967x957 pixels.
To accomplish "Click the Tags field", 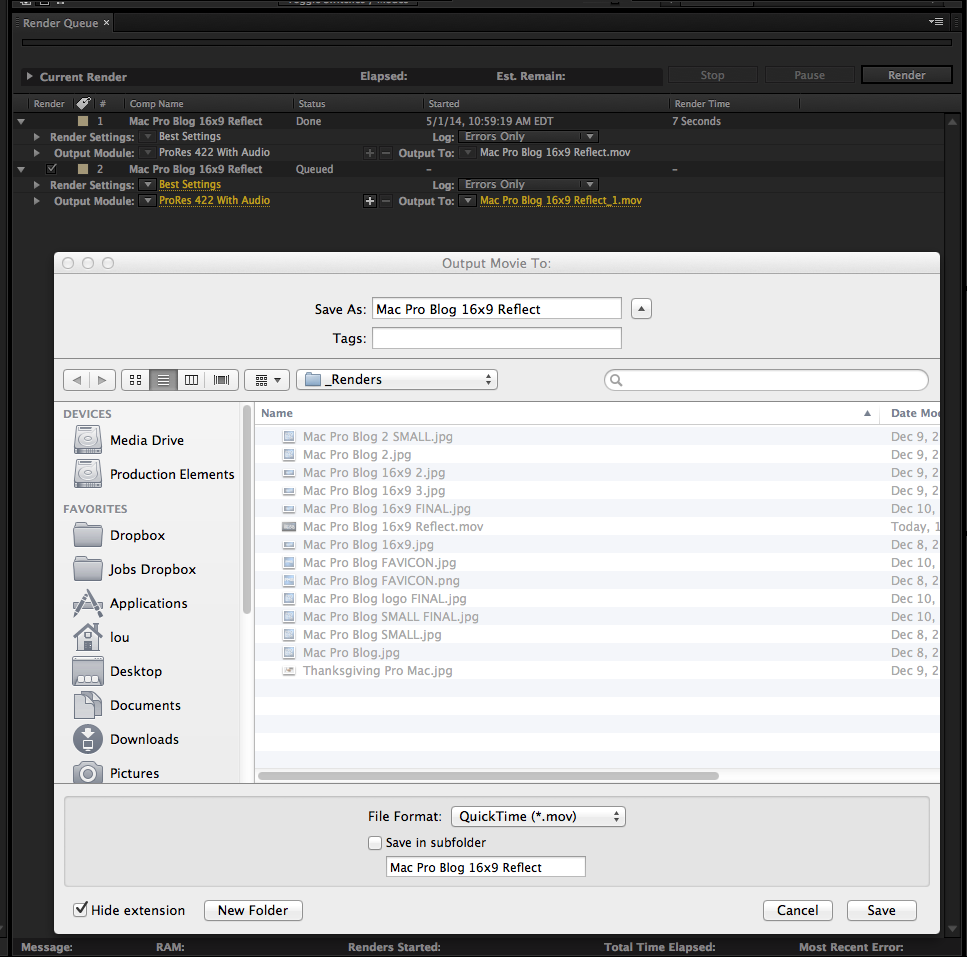I will tap(496, 338).
